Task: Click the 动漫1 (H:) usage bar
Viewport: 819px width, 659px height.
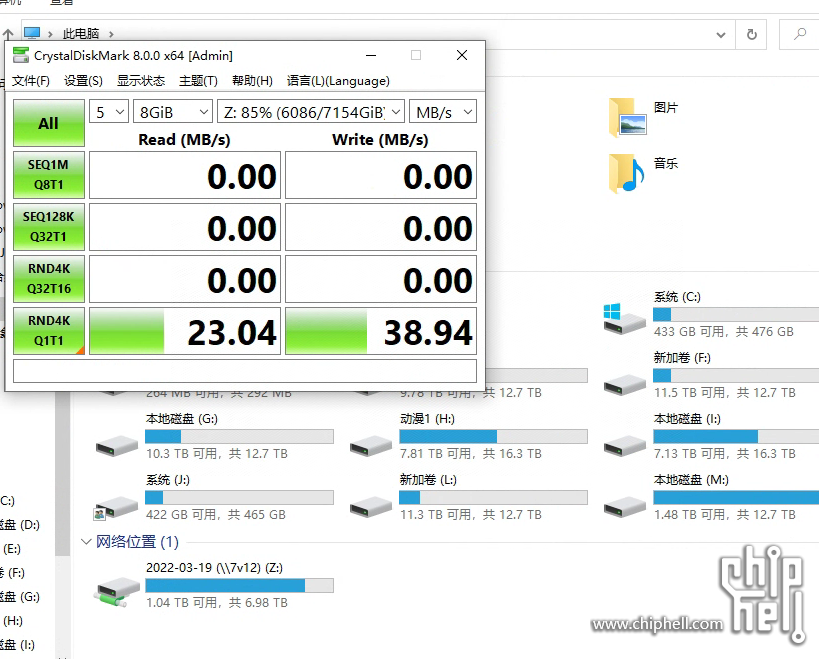Action: pyautogui.click(x=494, y=437)
